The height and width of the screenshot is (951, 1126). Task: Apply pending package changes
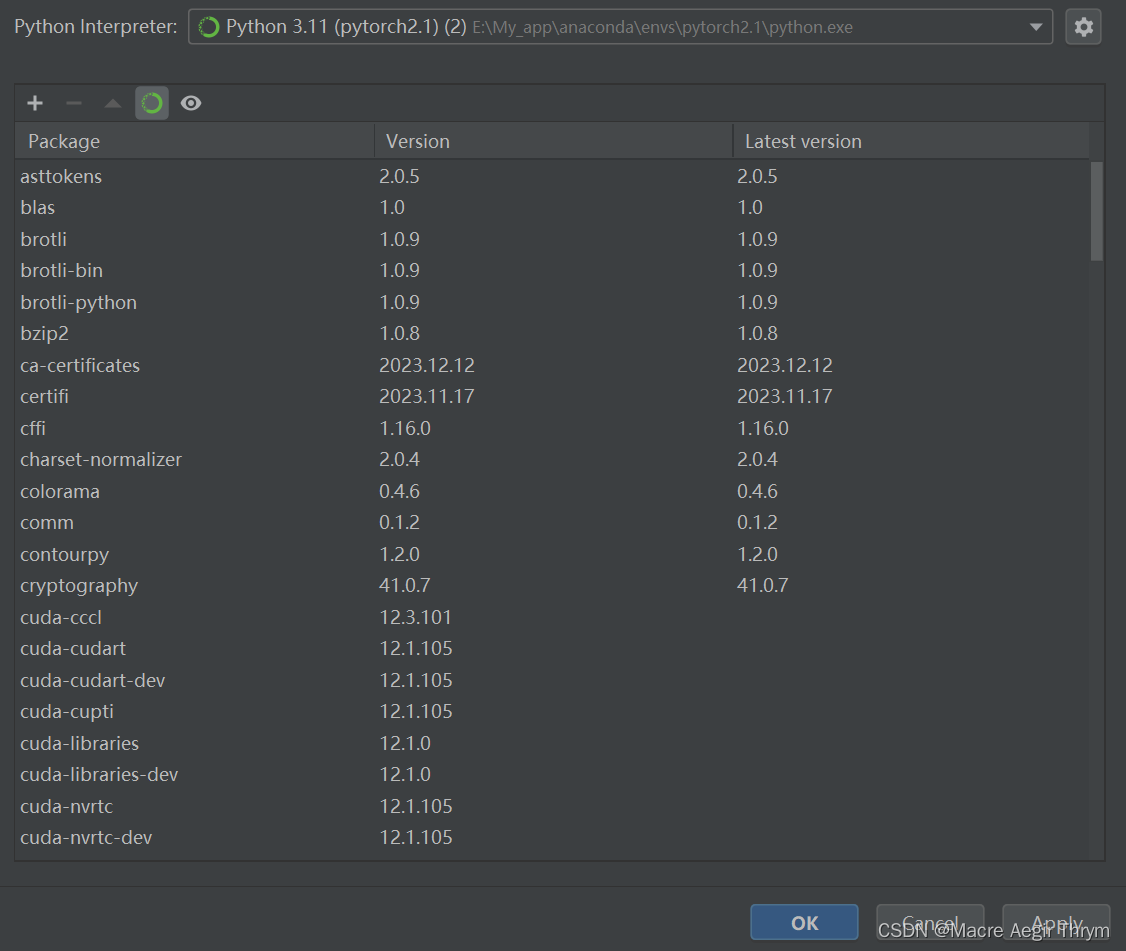pyautogui.click(x=1056, y=922)
